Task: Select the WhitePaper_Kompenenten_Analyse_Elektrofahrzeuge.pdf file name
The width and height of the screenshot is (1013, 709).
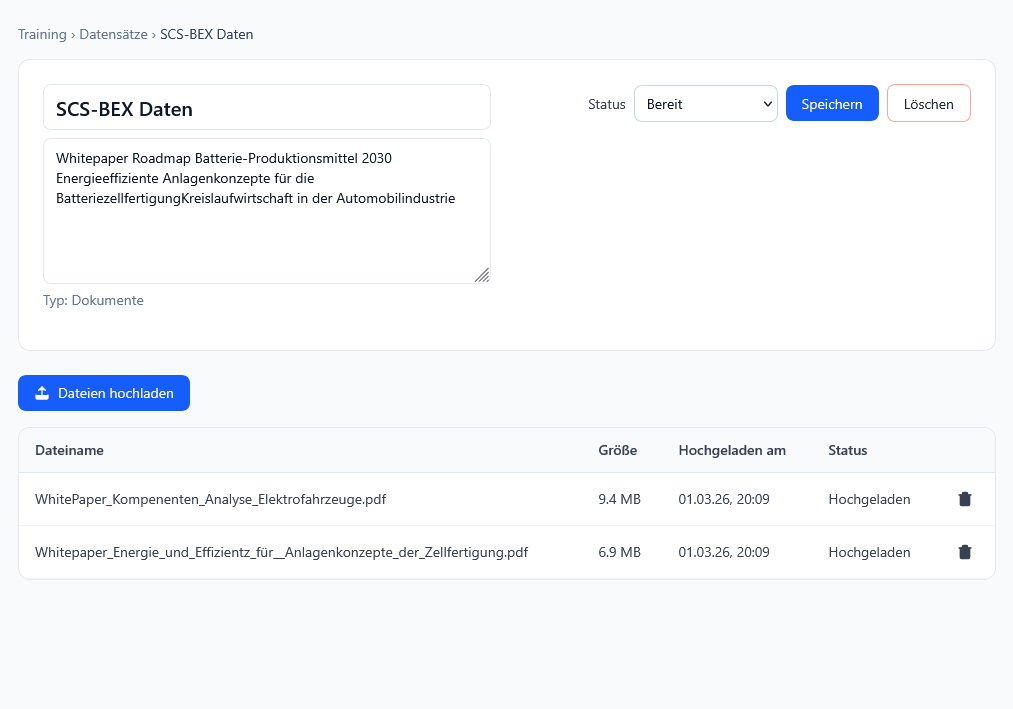Action: pyautogui.click(x=210, y=499)
